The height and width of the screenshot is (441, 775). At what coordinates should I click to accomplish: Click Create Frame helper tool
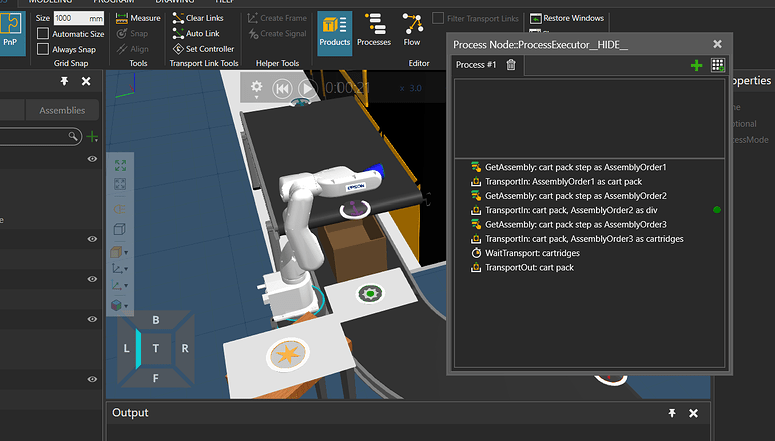pos(277,18)
